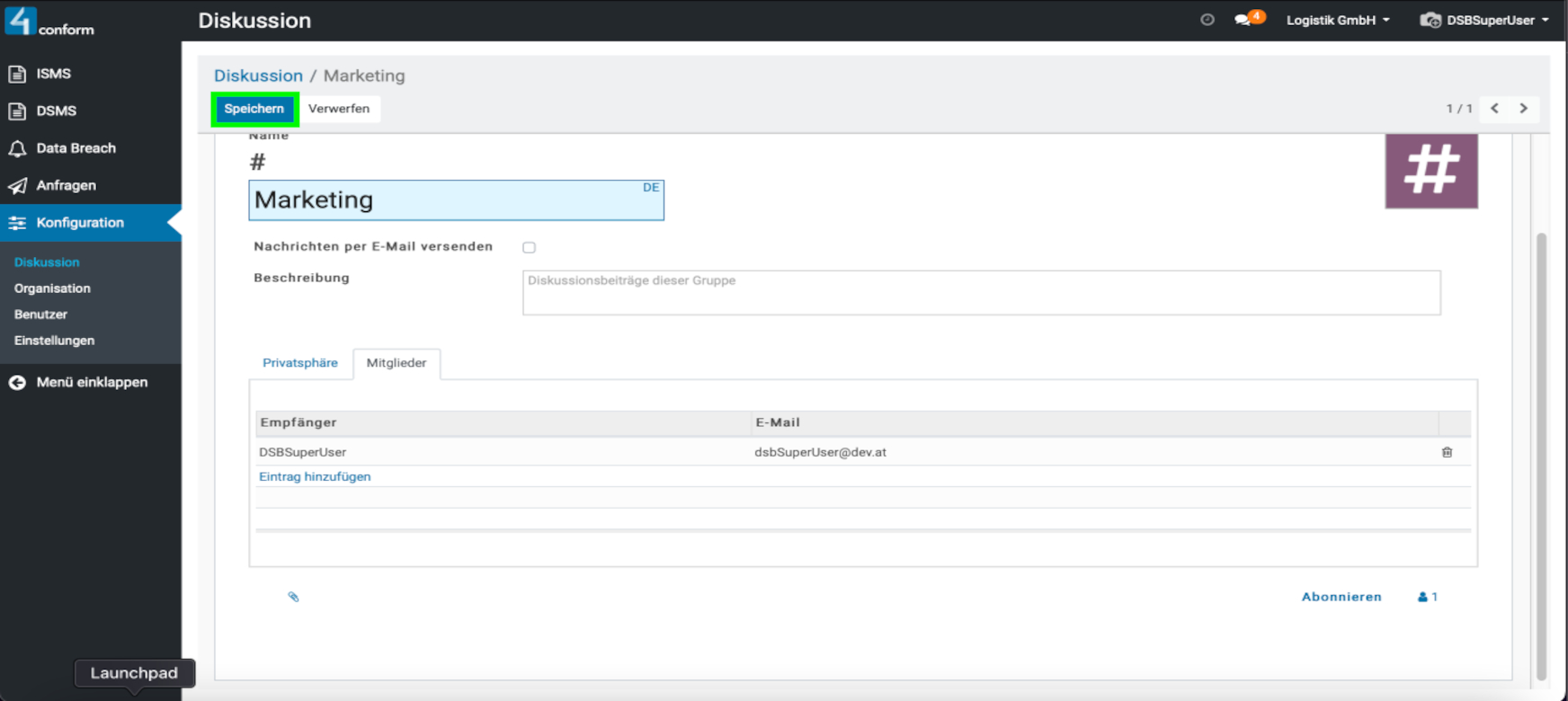
Task: Click the Beschreibung text field
Action: pyautogui.click(x=980, y=293)
